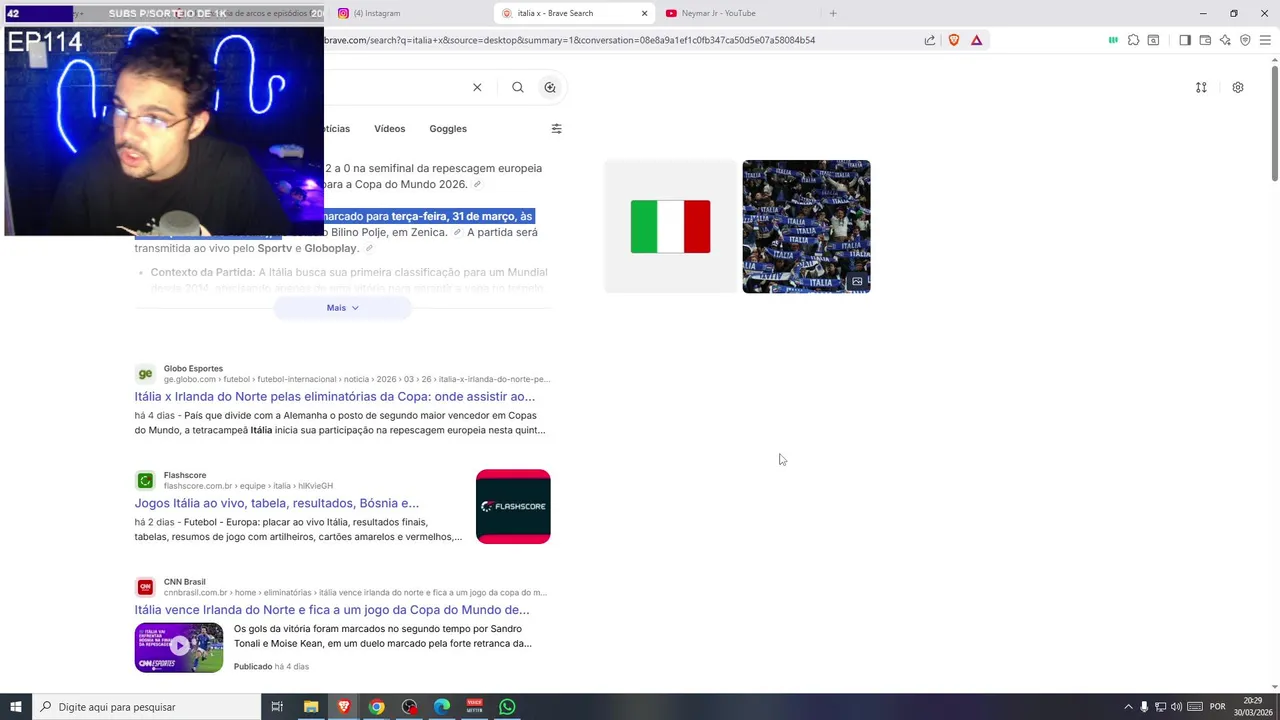
Task: Click the POR language indicator
Action: click(x=1217, y=707)
